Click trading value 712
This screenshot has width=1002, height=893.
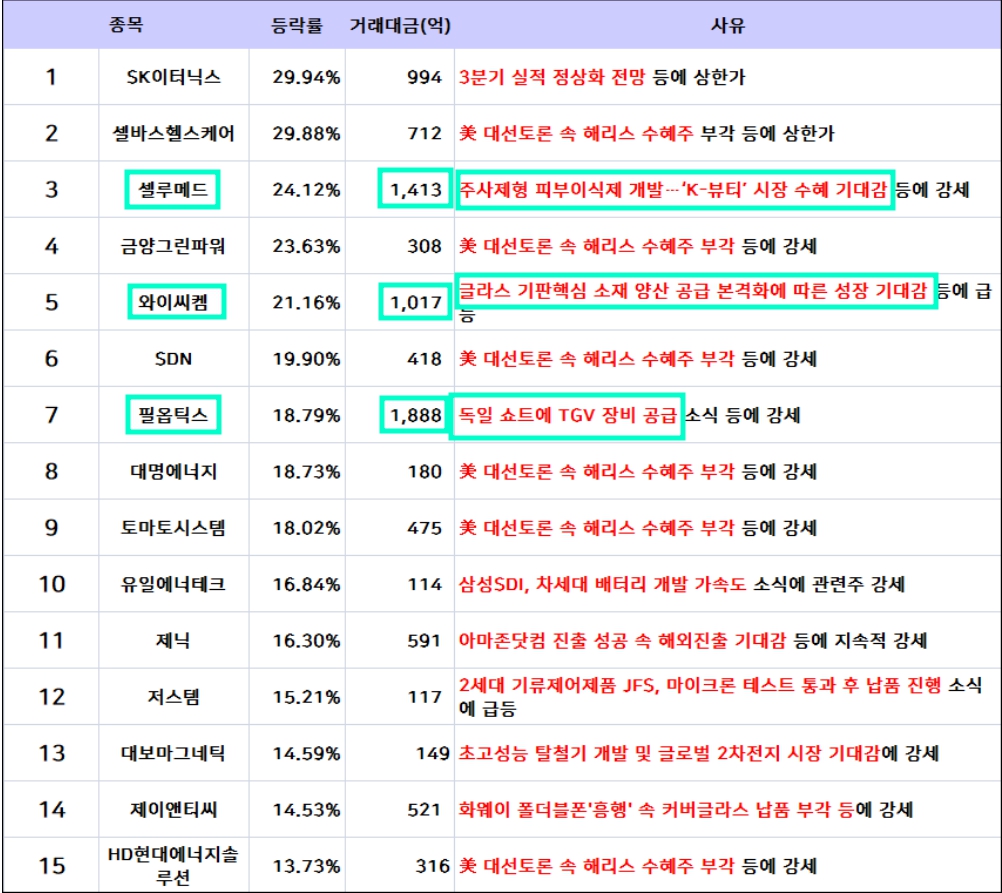pos(424,134)
